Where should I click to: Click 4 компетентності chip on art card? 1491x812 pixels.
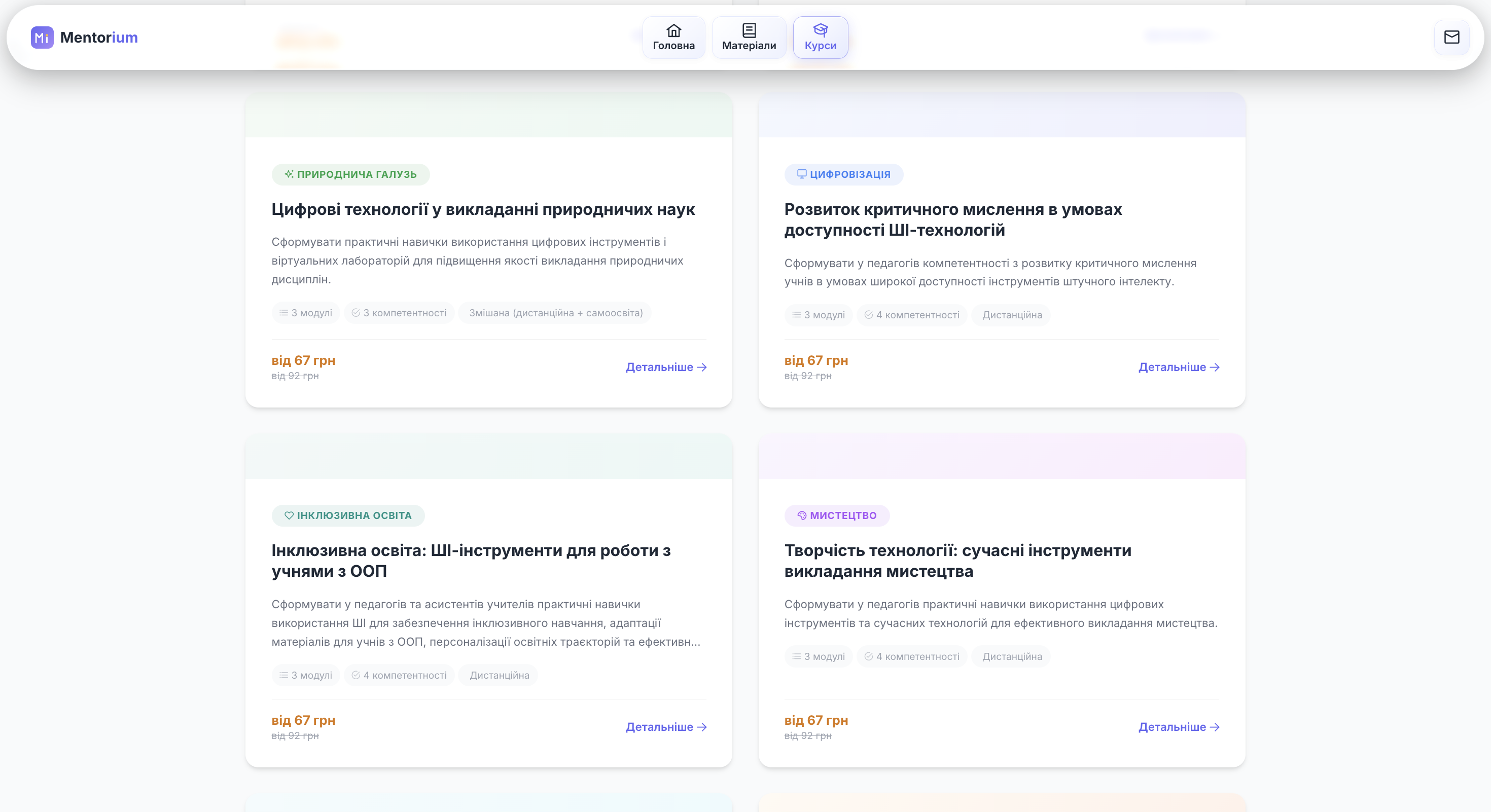(x=912, y=656)
